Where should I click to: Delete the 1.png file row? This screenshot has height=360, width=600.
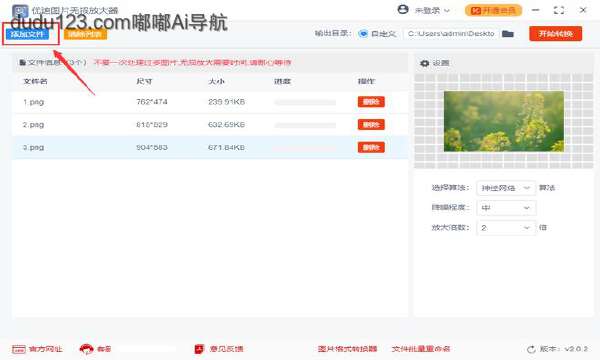coord(371,102)
